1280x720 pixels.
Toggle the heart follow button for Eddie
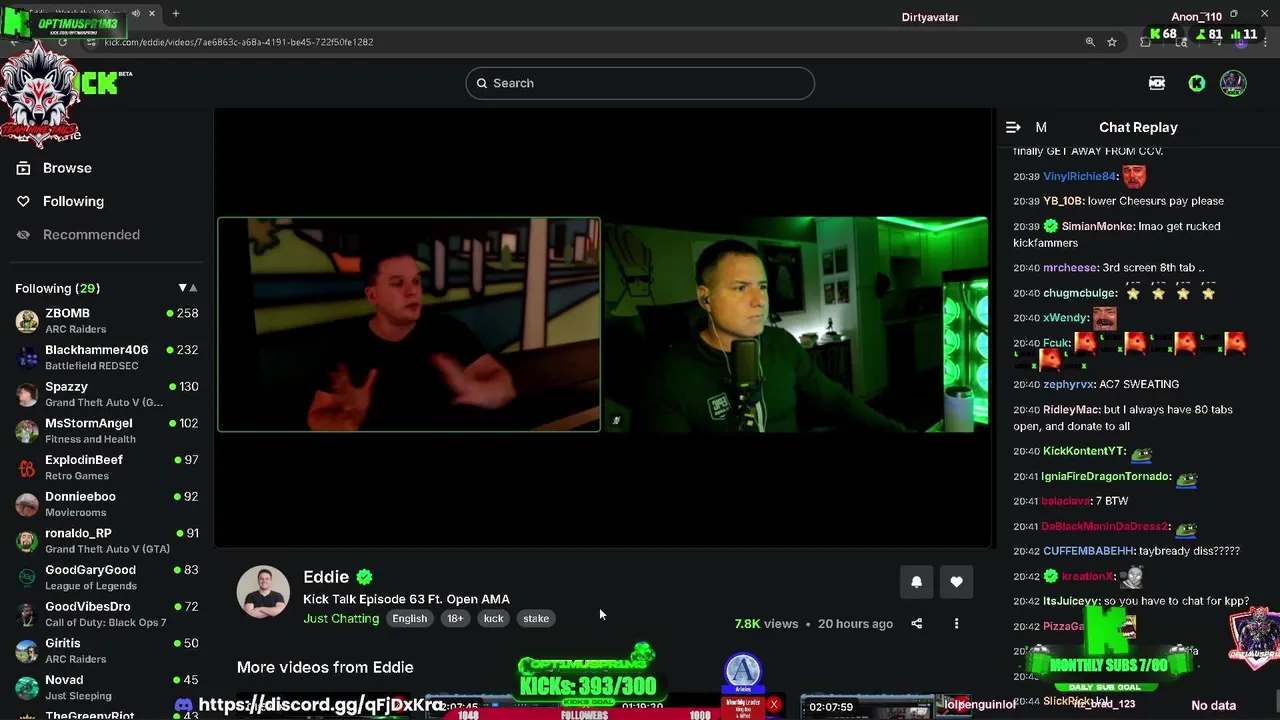point(956,582)
